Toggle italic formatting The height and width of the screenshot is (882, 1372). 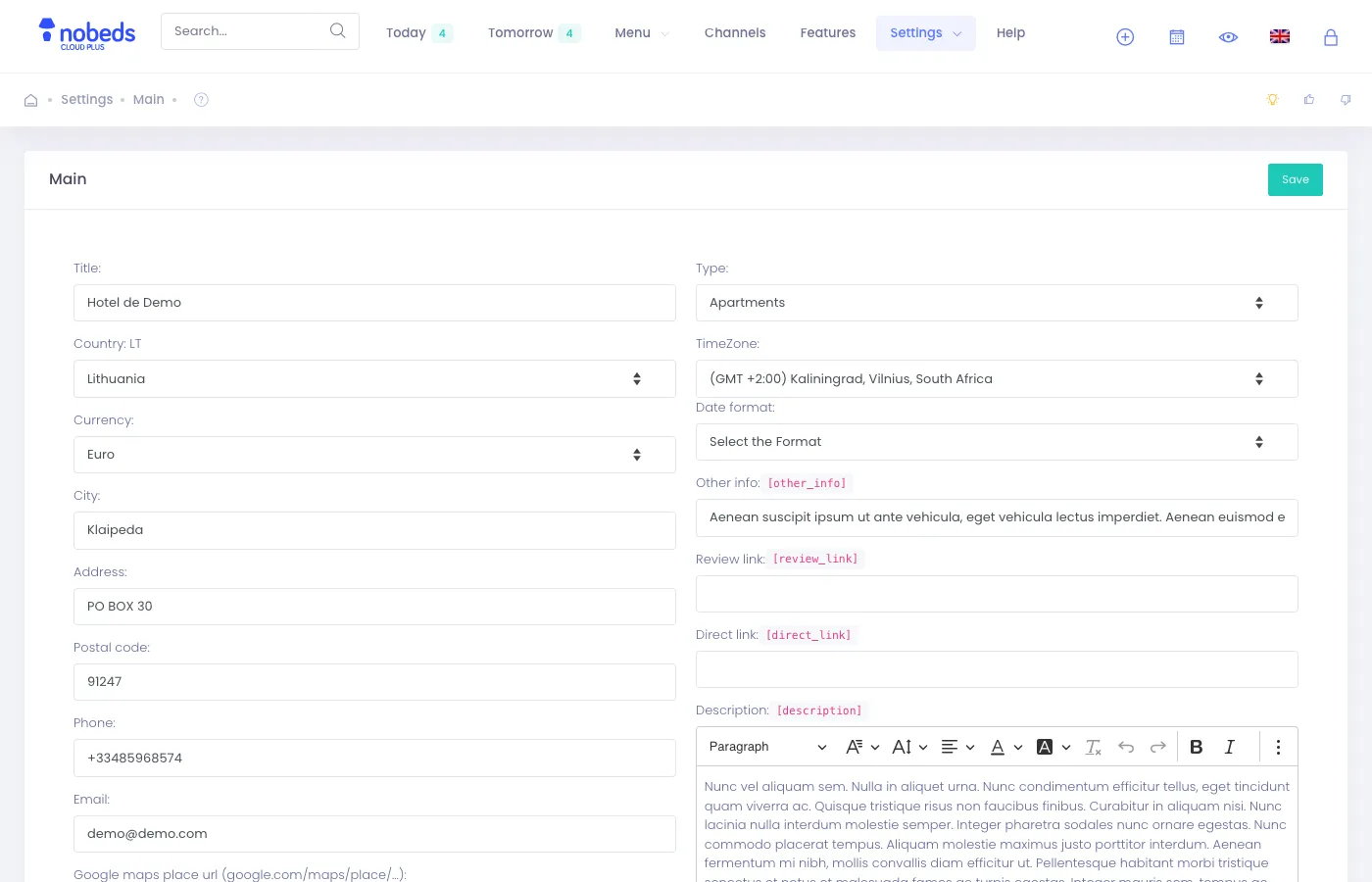click(1229, 747)
